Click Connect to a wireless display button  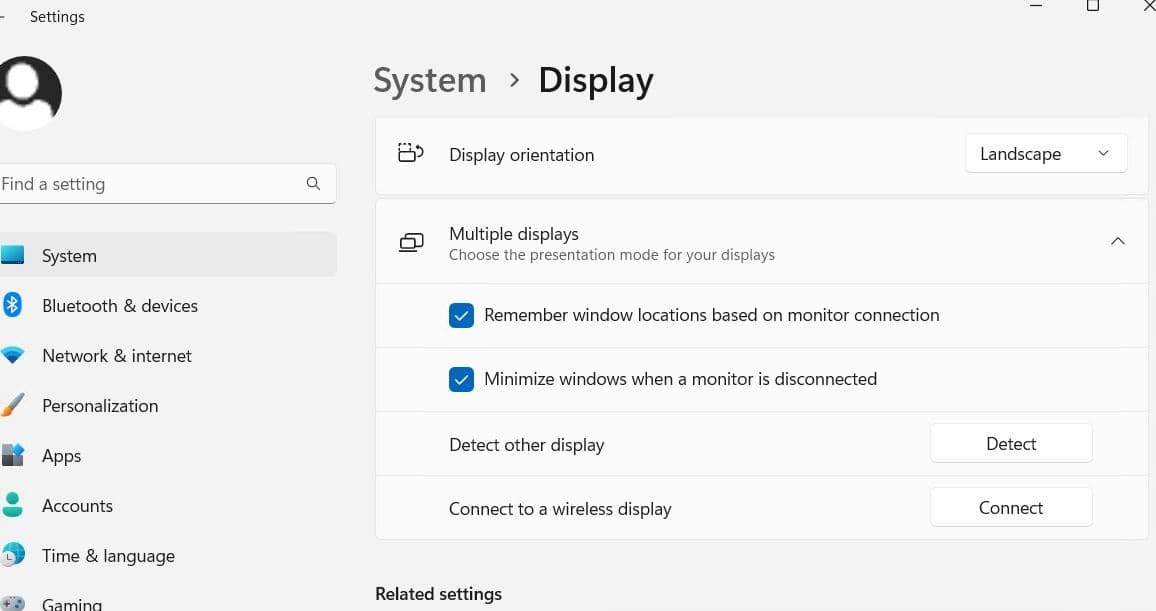pyautogui.click(x=1011, y=507)
